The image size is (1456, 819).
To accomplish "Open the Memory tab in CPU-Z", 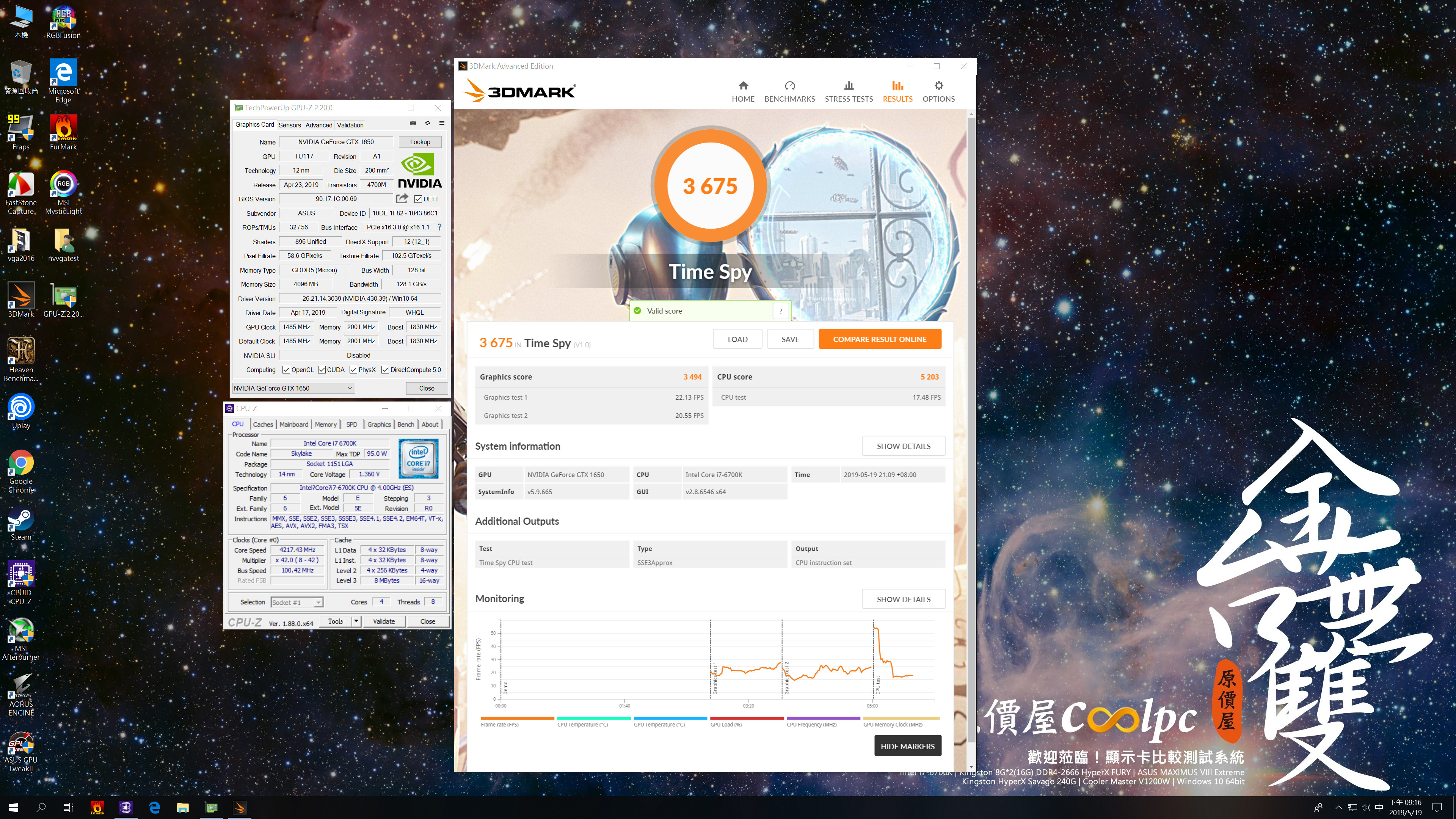I will [x=326, y=425].
